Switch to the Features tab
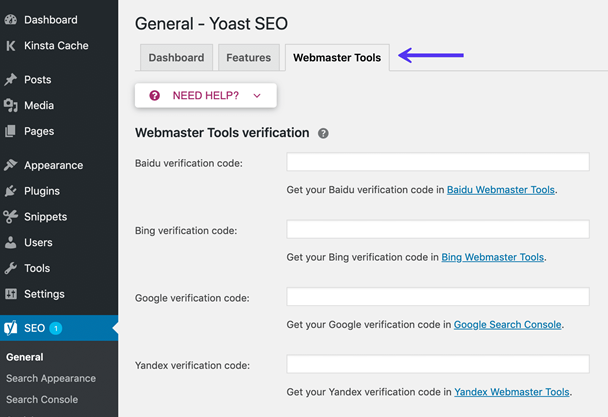This screenshot has width=608, height=417. tap(248, 58)
